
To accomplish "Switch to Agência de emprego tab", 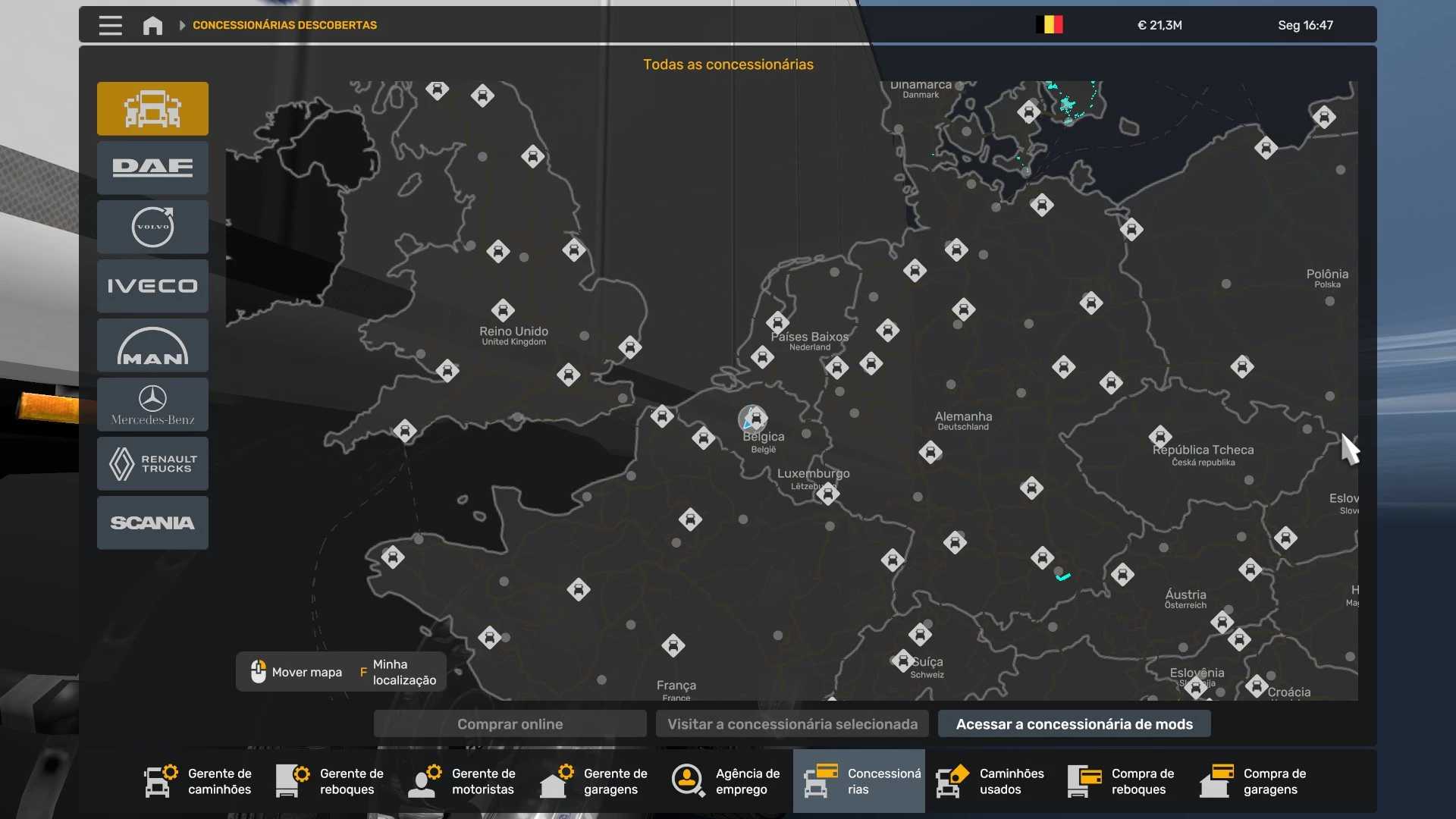I will tap(726, 781).
